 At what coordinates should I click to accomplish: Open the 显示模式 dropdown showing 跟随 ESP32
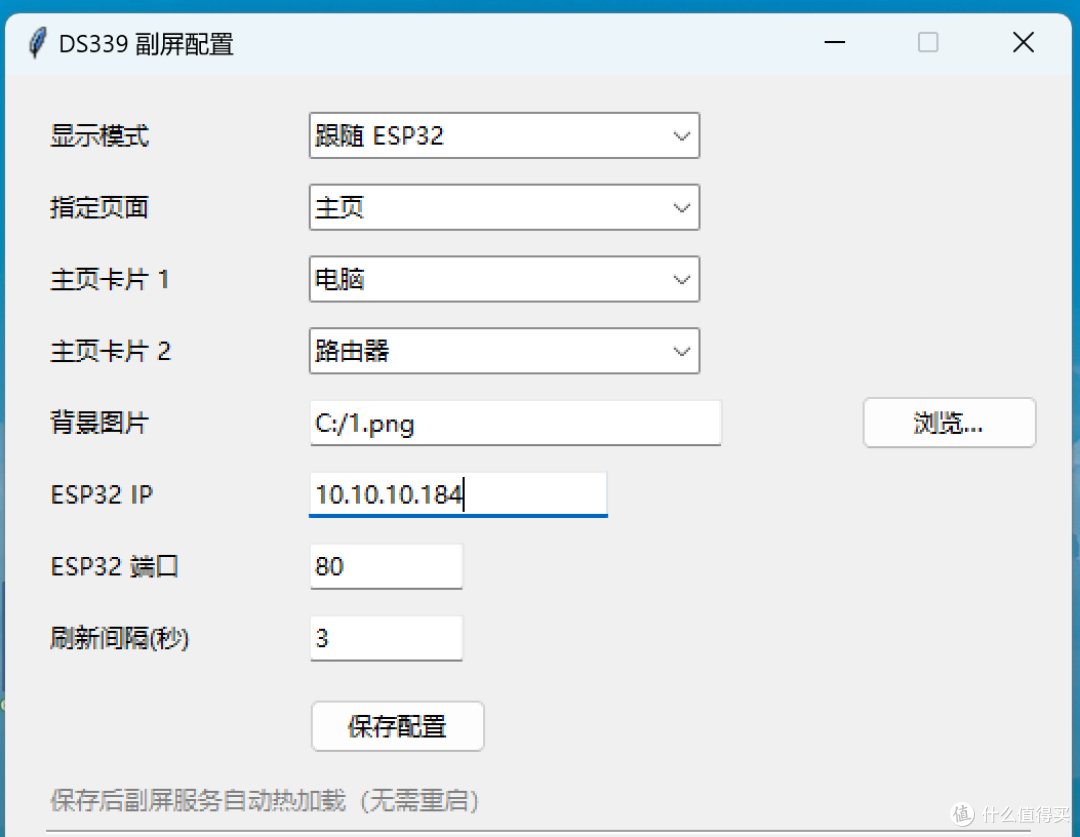tap(504, 136)
